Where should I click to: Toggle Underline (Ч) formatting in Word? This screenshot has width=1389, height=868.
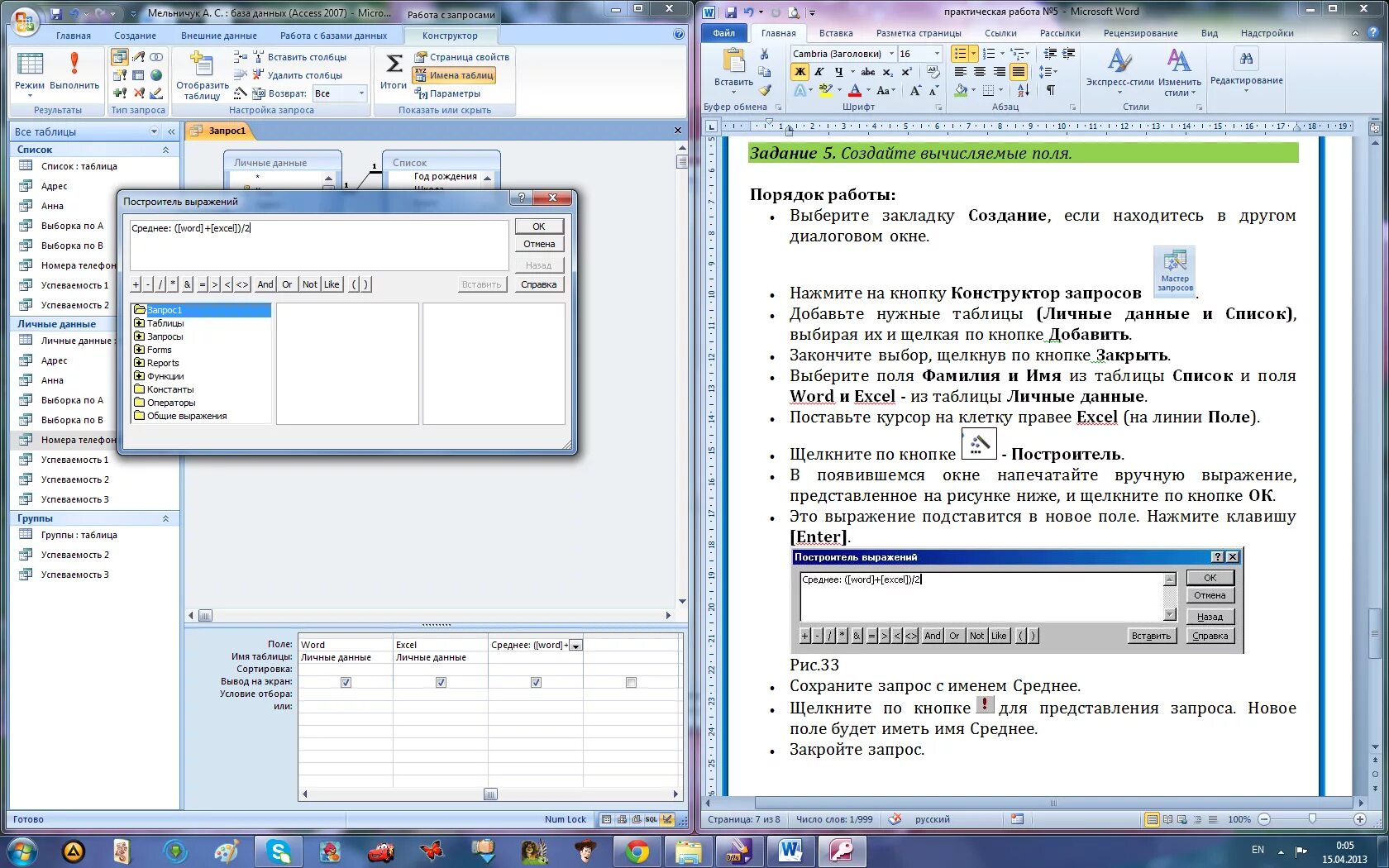pyautogui.click(x=838, y=72)
